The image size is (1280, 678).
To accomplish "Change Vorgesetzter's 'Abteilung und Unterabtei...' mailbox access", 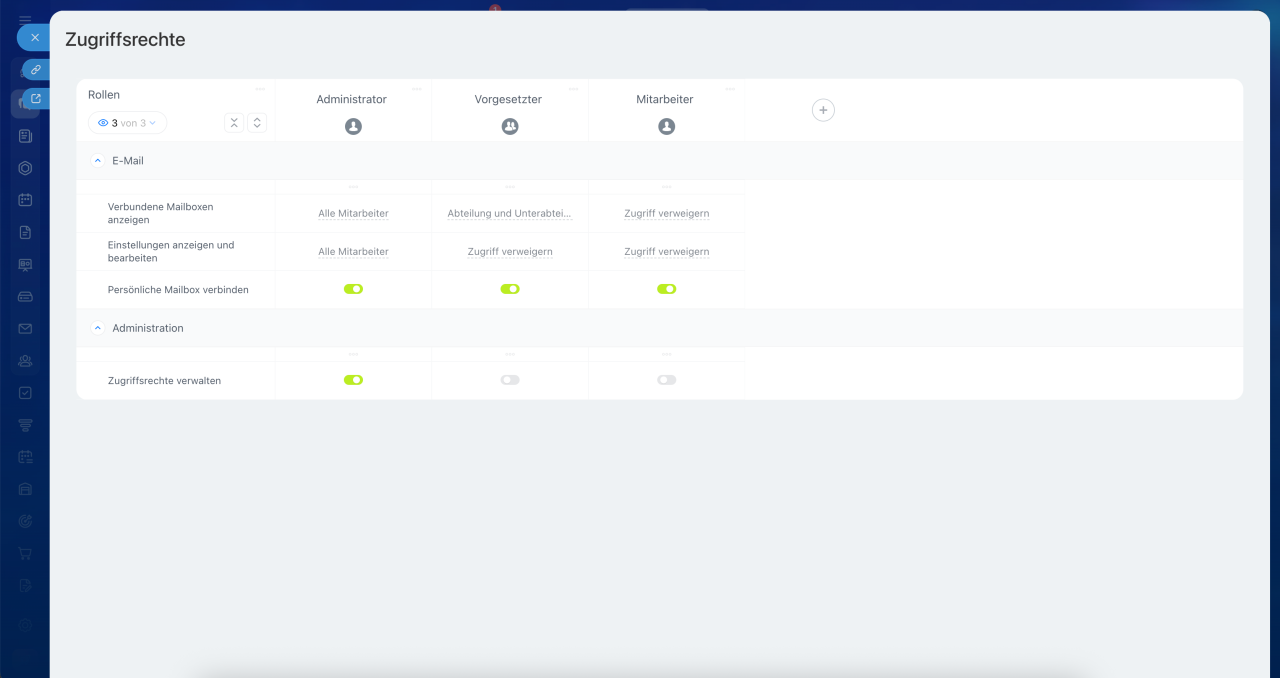I will point(510,213).
